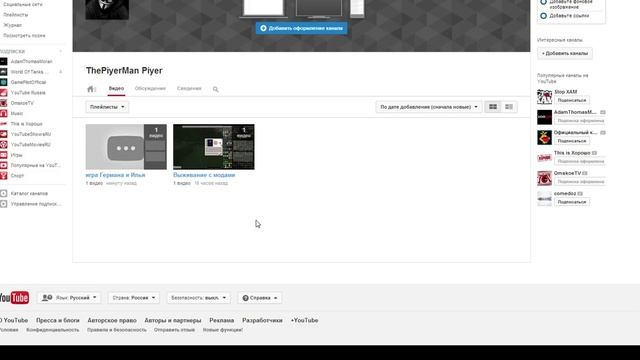640x360 pixels.
Task: Open the Конфиденциальность footer link
Action: click(x=53, y=330)
